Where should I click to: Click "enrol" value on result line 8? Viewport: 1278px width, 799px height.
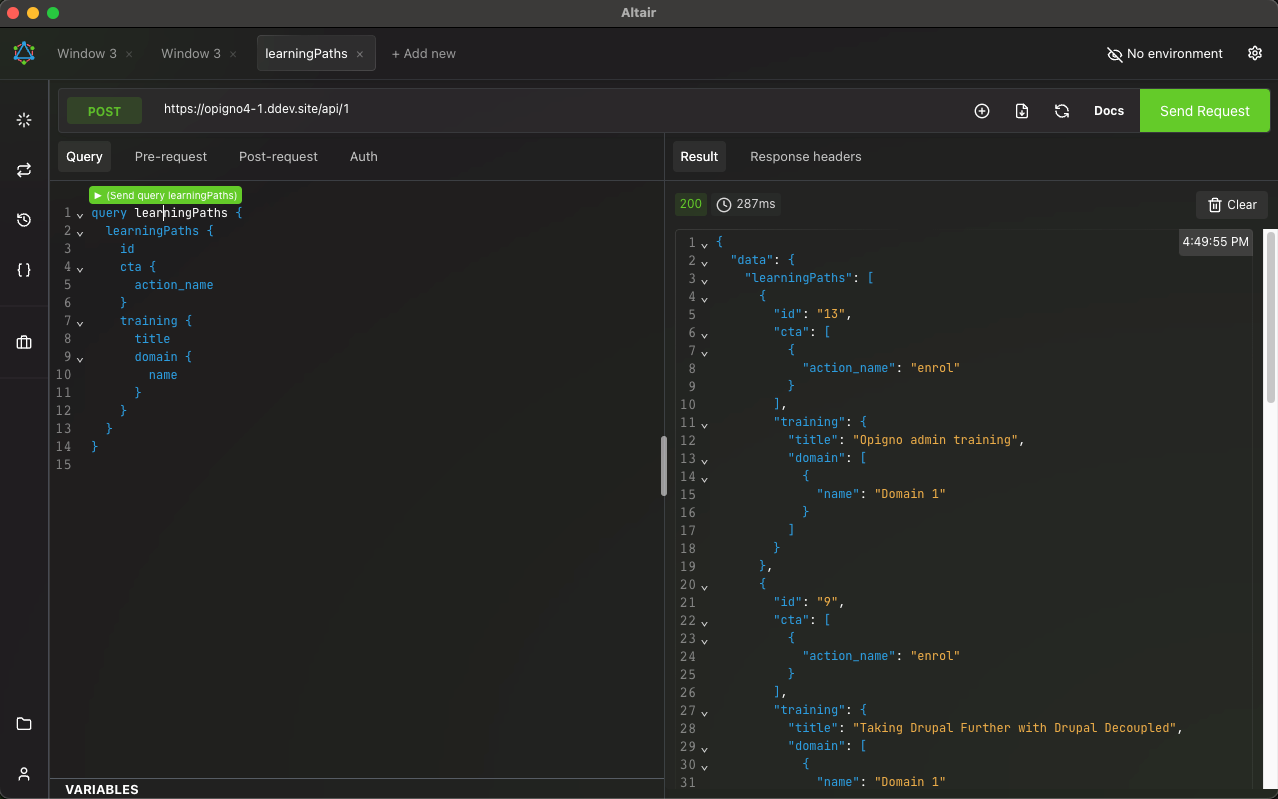click(935, 368)
